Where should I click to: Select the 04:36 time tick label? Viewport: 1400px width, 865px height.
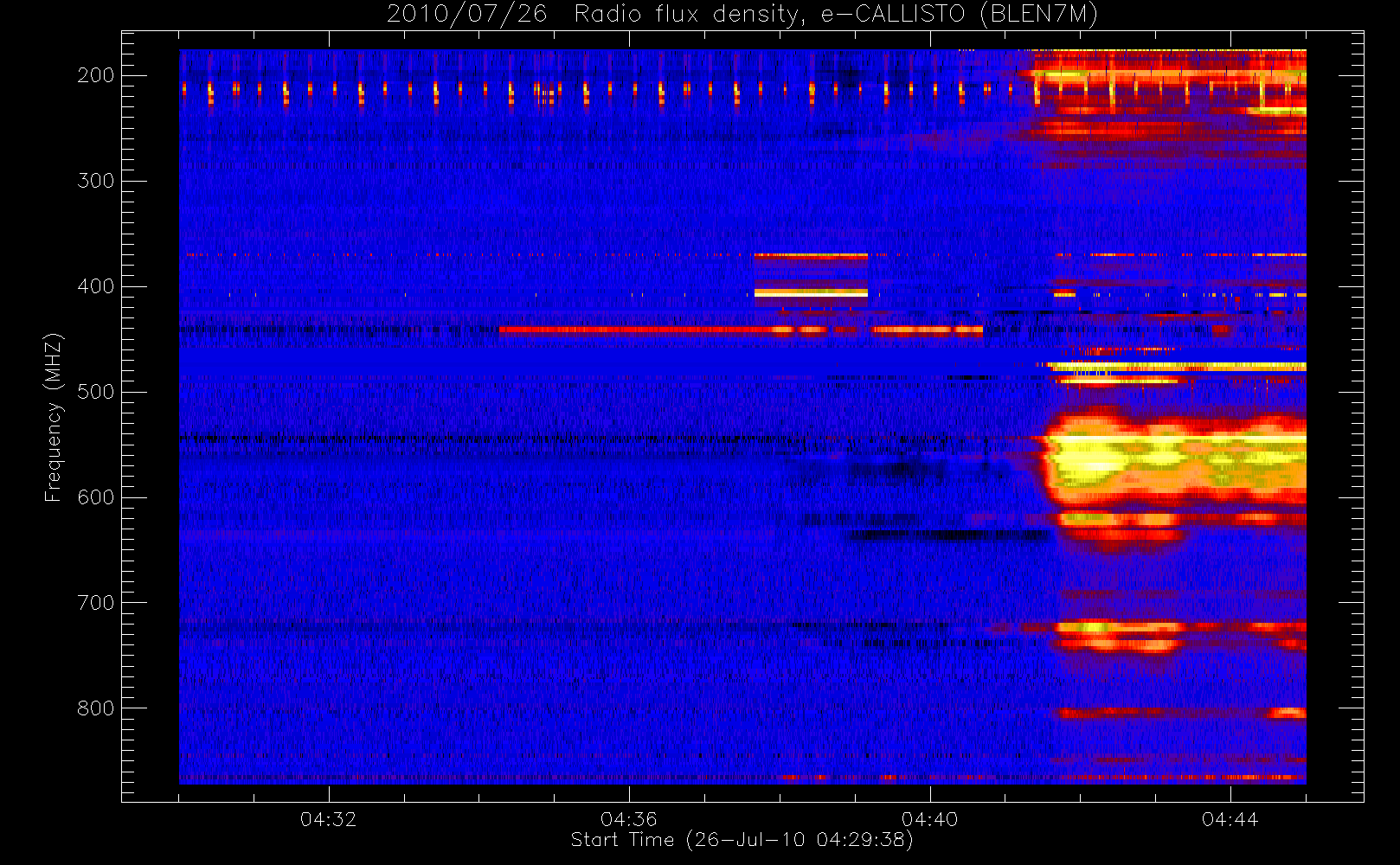(629, 819)
